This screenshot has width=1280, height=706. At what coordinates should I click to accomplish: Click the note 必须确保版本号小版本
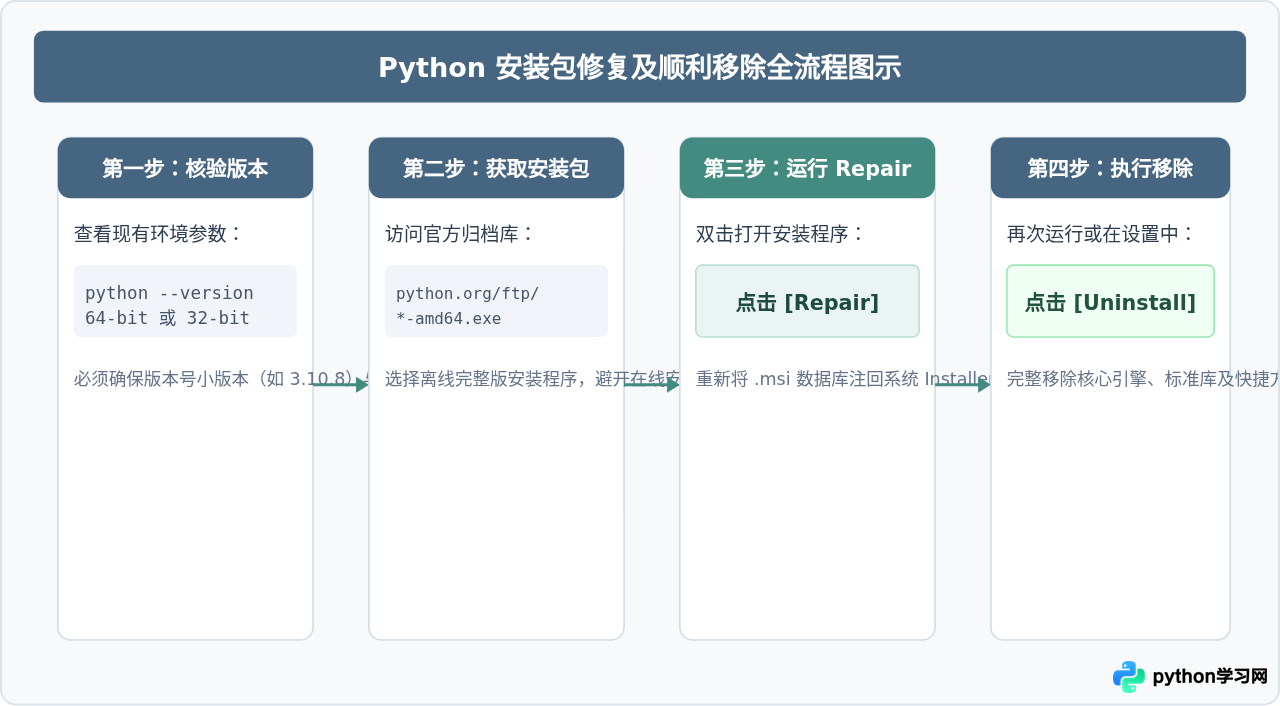point(162,379)
